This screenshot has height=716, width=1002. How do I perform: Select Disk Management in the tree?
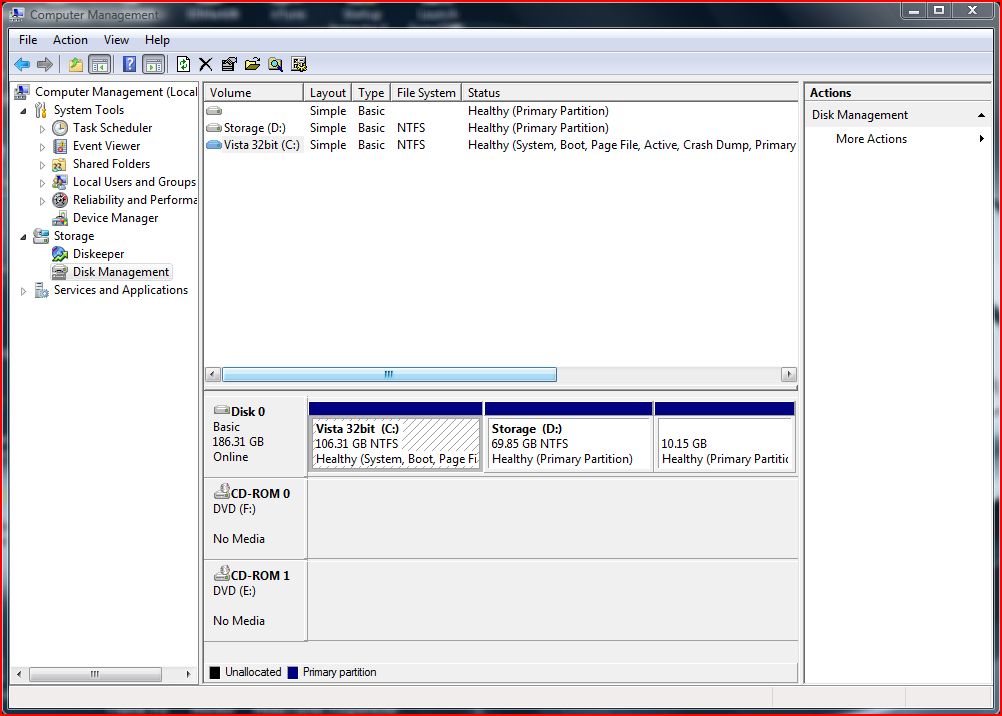(121, 272)
